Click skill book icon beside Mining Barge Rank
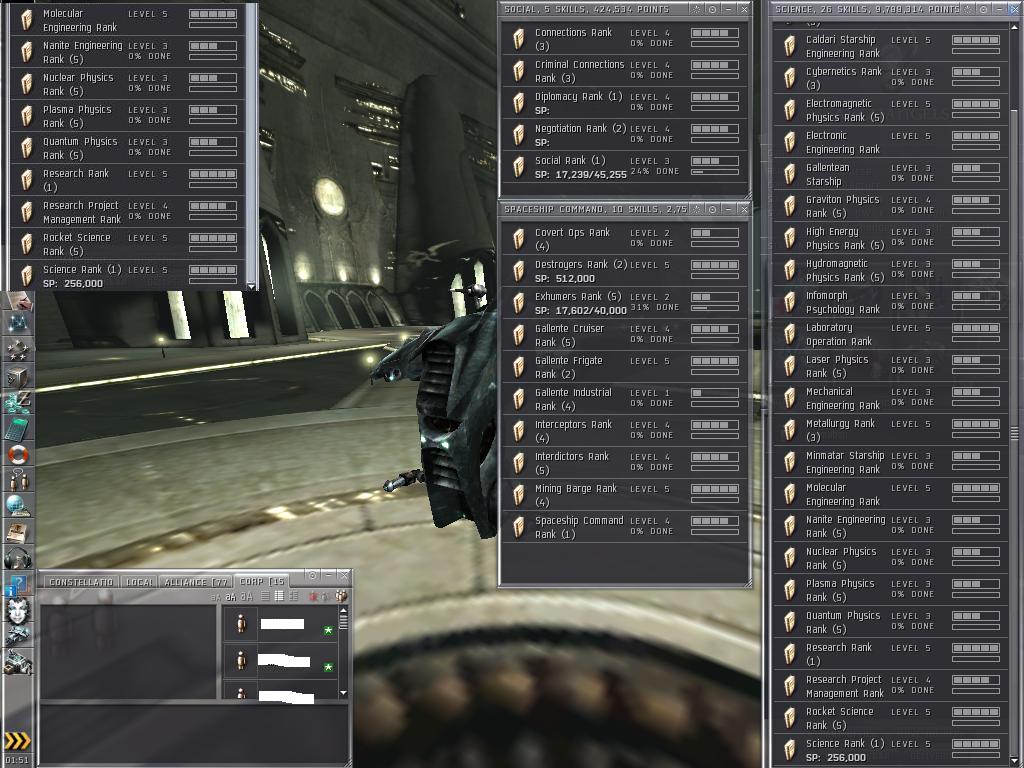This screenshot has width=1024, height=768. point(519,495)
